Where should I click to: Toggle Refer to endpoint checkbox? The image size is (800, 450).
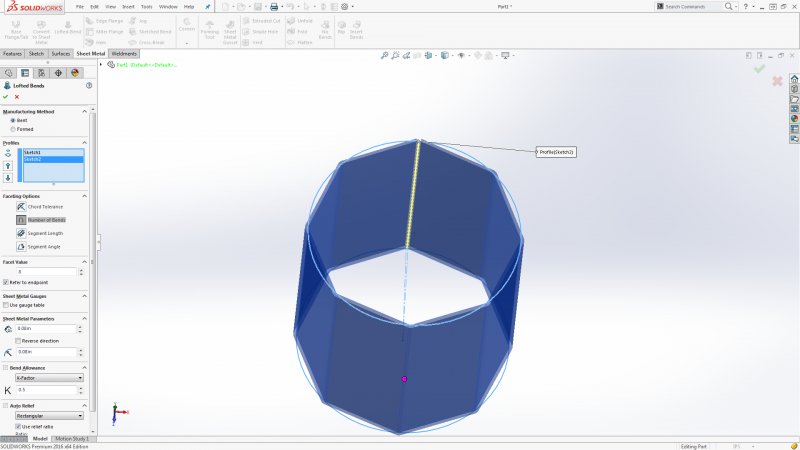pyautogui.click(x=6, y=282)
